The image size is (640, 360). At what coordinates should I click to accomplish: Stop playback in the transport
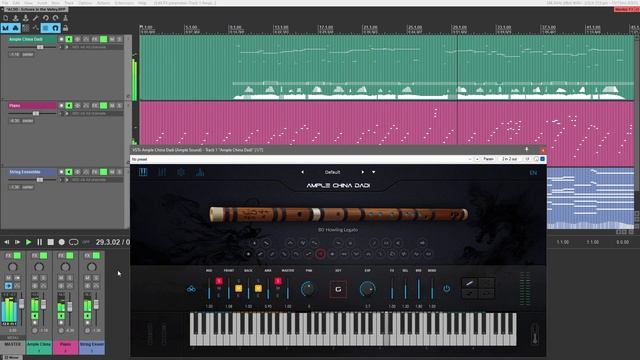point(51,242)
